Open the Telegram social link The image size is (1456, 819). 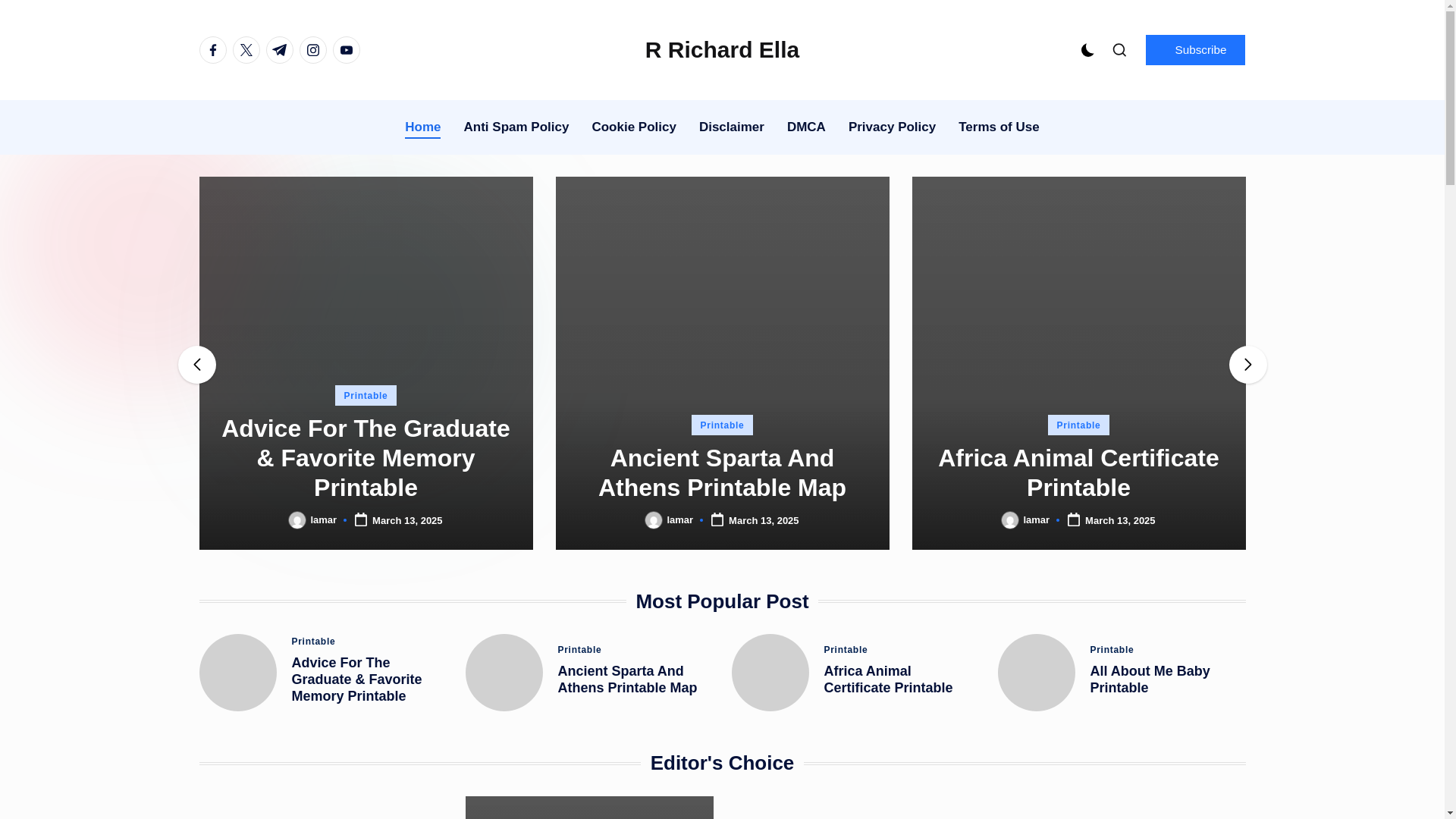click(x=280, y=50)
